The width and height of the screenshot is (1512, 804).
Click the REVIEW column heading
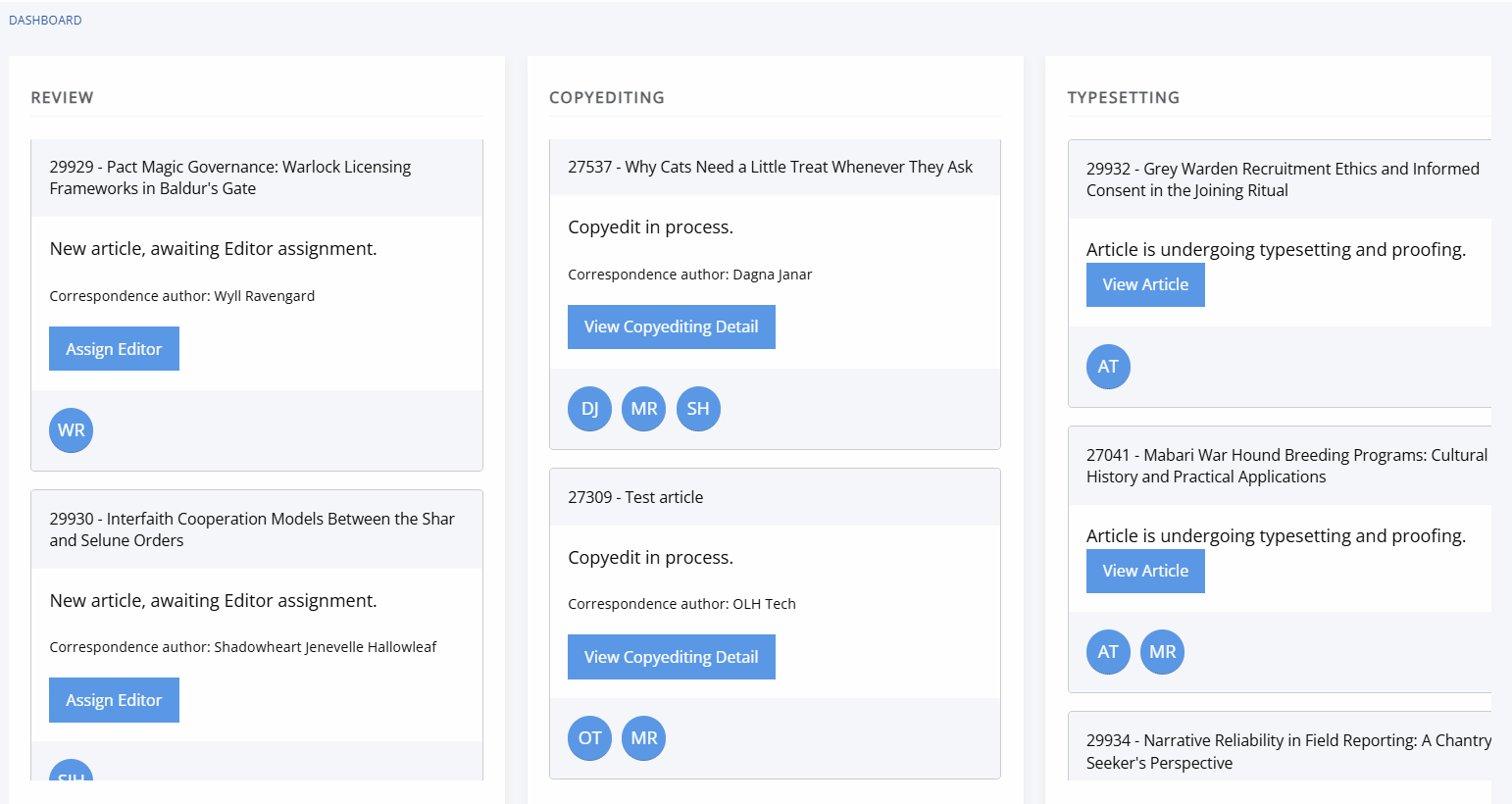62,97
